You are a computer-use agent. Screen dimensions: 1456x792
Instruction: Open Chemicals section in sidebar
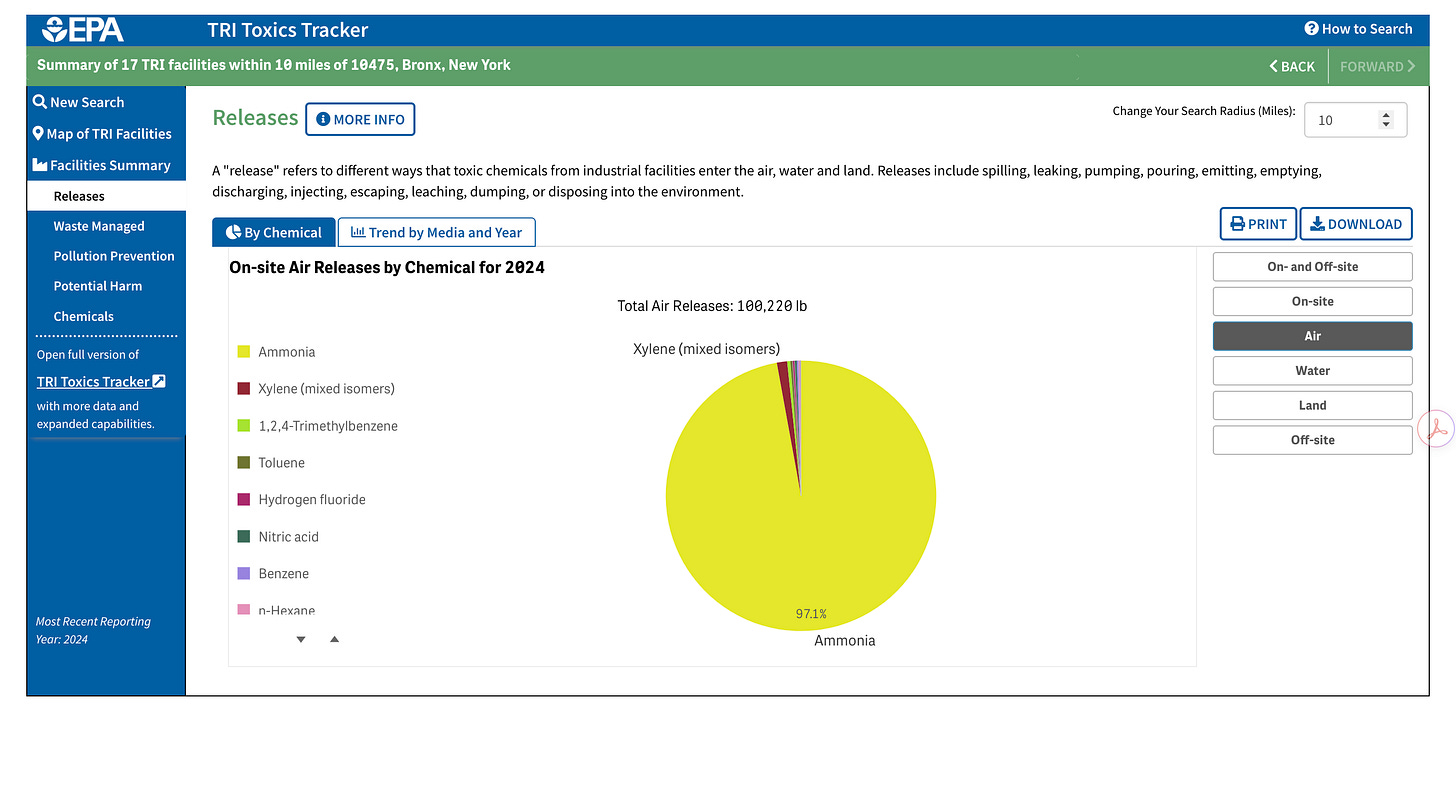84,316
